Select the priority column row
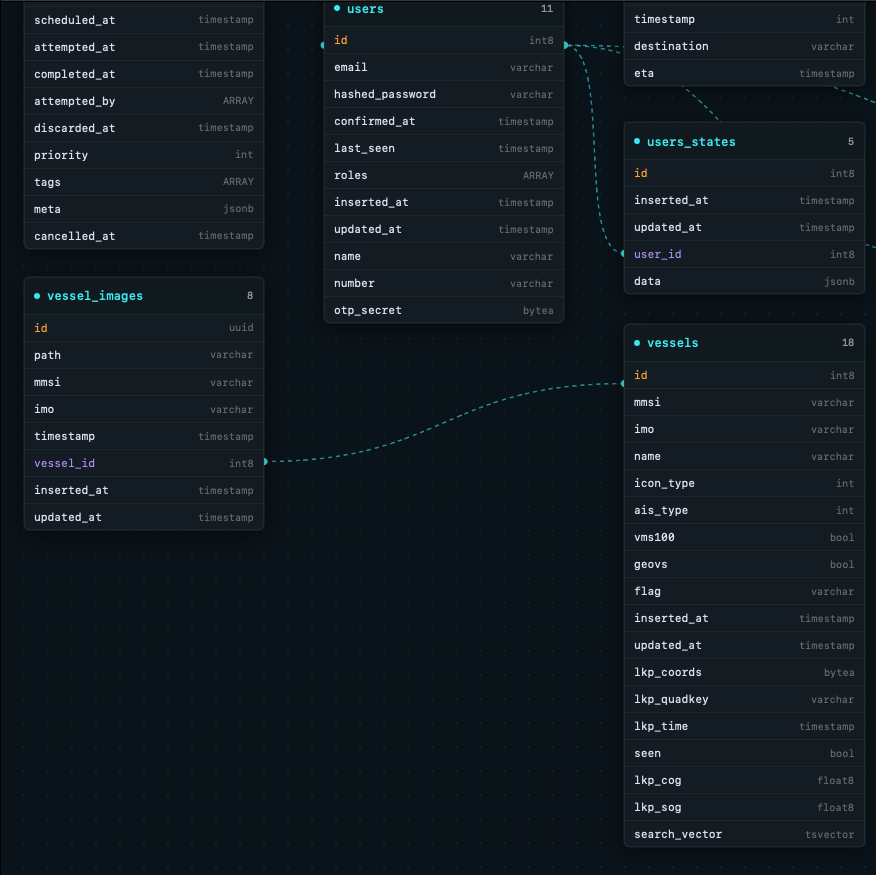Screen dimensions: 876x875 tap(144, 155)
